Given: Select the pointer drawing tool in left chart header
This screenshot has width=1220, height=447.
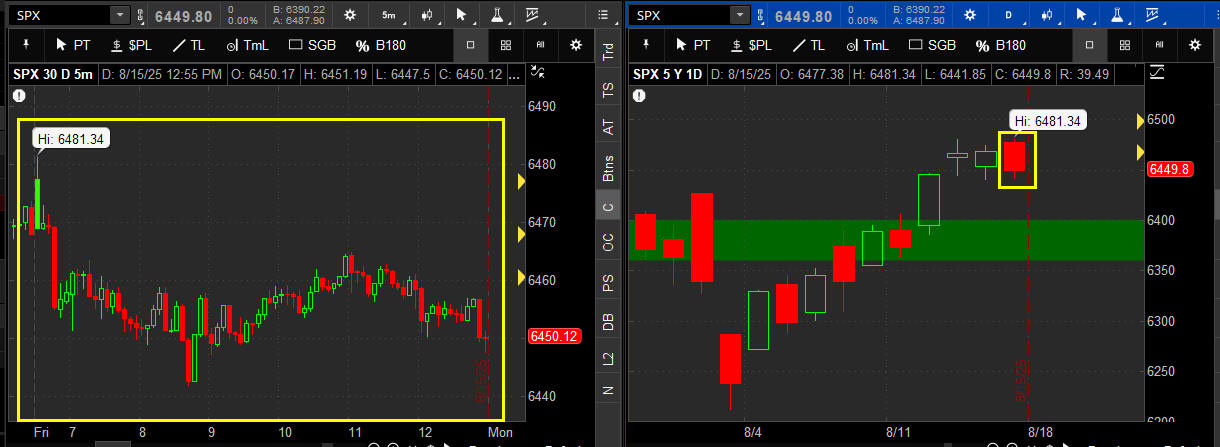Looking at the screenshot, I should click(463, 15).
